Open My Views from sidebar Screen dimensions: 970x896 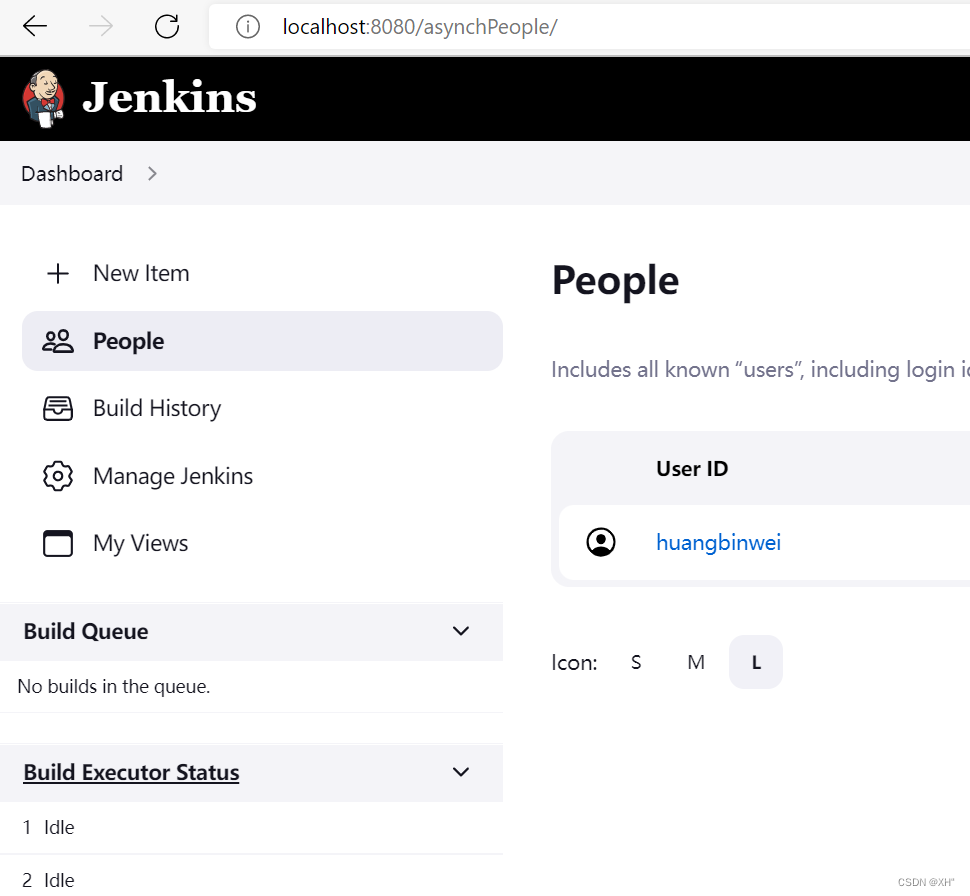(x=140, y=543)
